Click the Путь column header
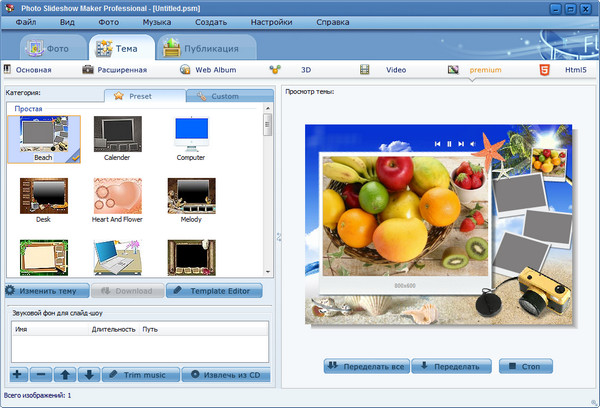Screen dimensions: 600x408 pyautogui.click(x=204, y=329)
